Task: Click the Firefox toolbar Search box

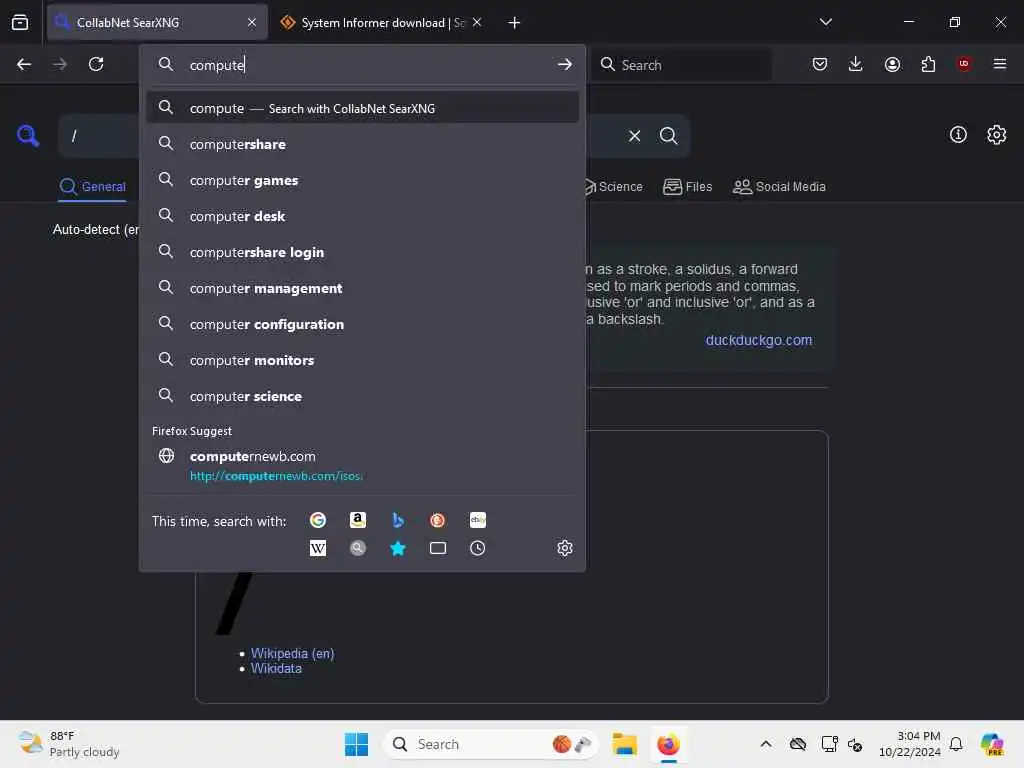Action: (x=681, y=64)
